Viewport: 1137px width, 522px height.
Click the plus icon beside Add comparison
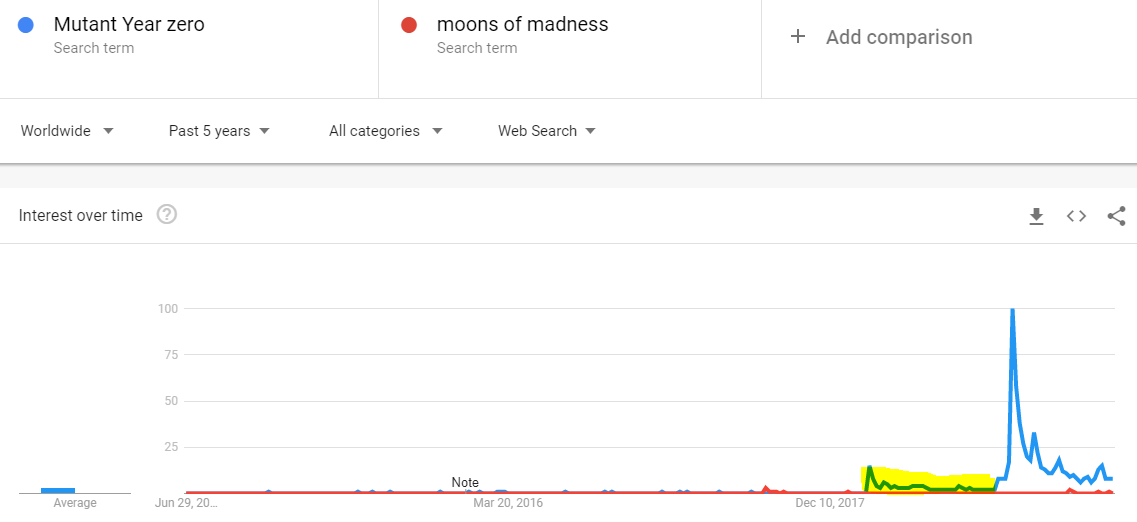[798, 37]
